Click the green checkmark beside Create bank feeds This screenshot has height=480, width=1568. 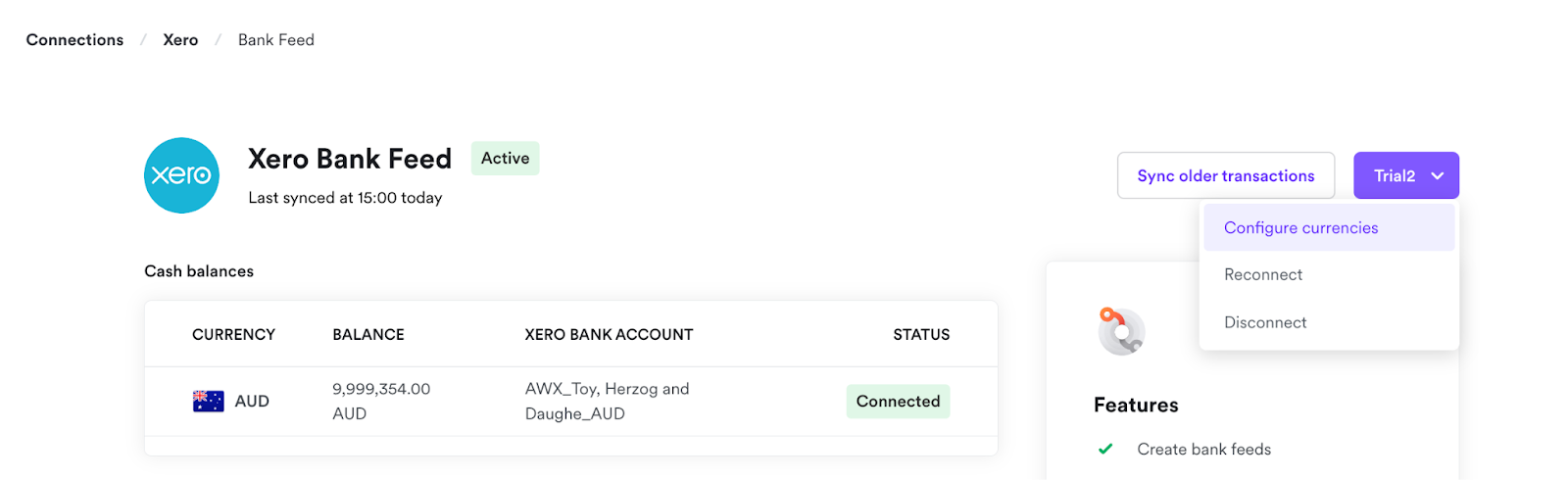1105,449
